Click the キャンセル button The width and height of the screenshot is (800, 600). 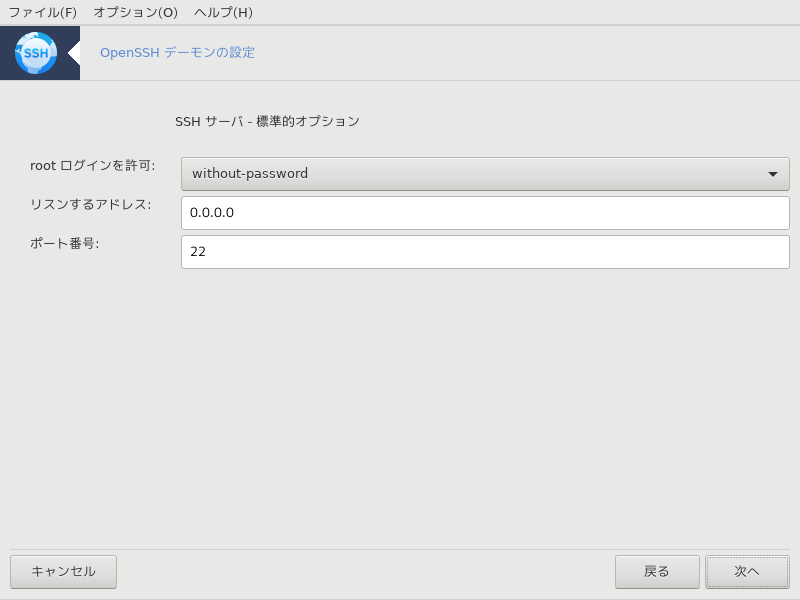63,572
